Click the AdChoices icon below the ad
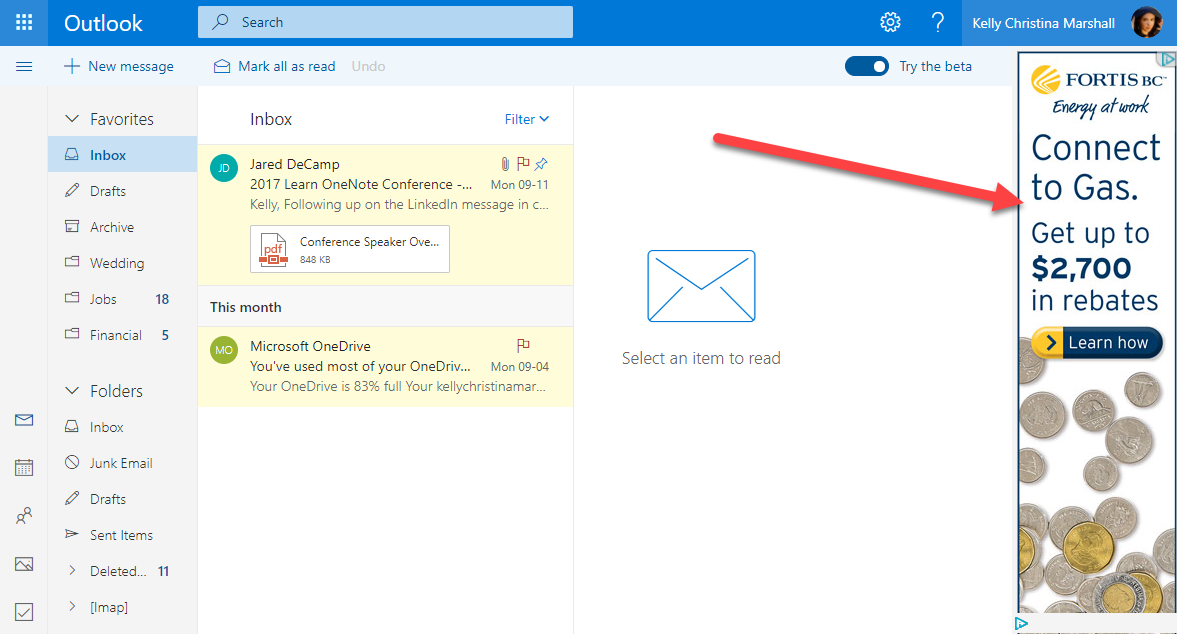 pyautogui.click(x=1021, y=623)
